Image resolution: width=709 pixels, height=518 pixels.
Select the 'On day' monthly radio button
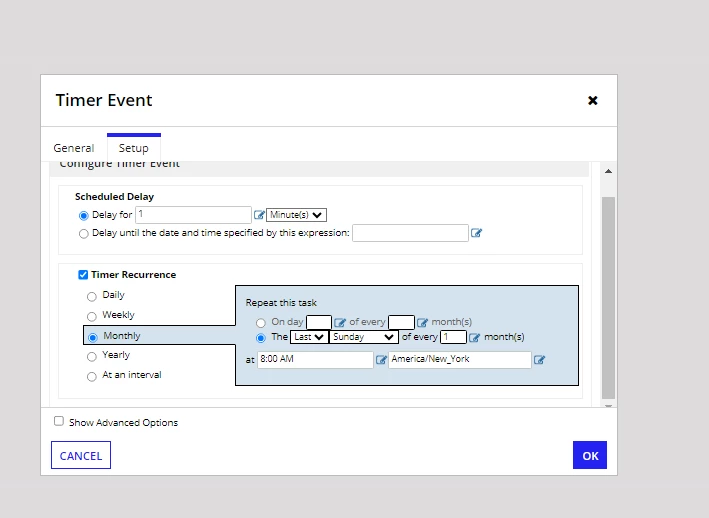260,323
